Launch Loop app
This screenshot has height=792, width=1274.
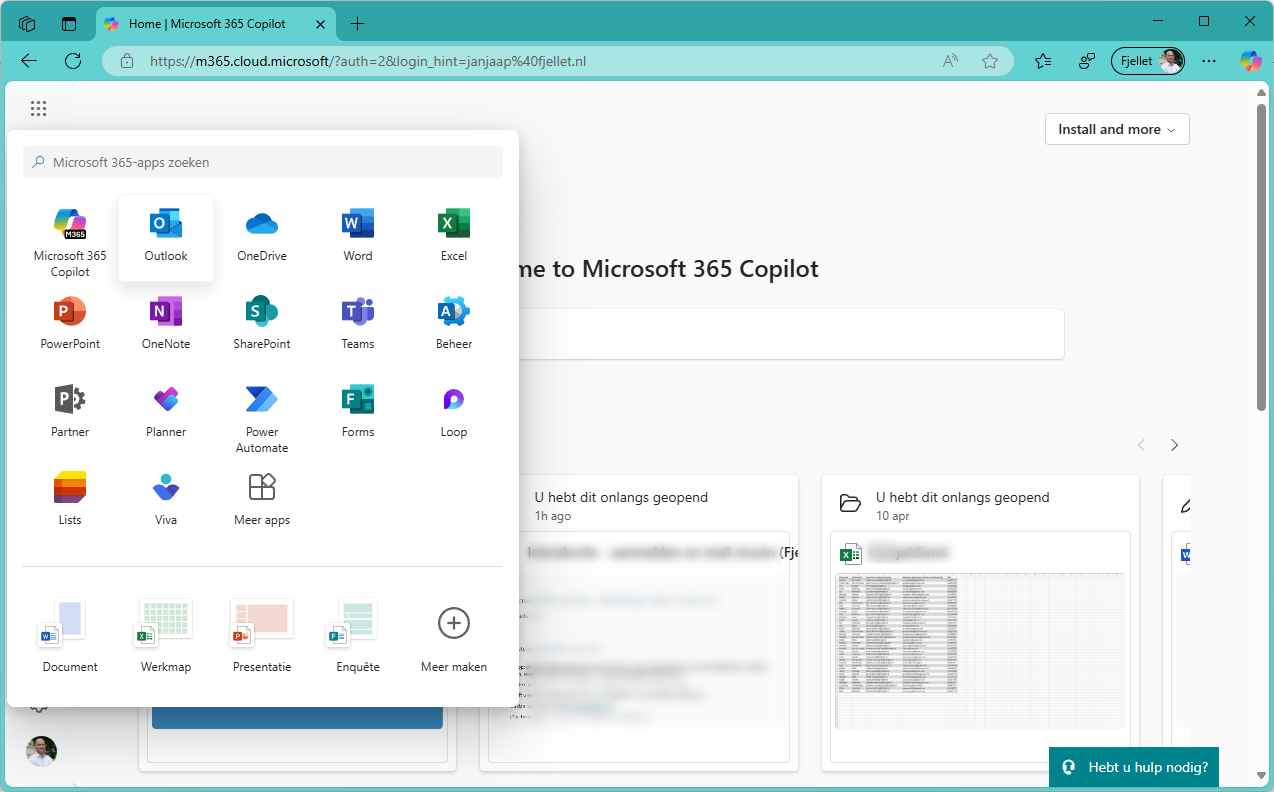[454, 412]
